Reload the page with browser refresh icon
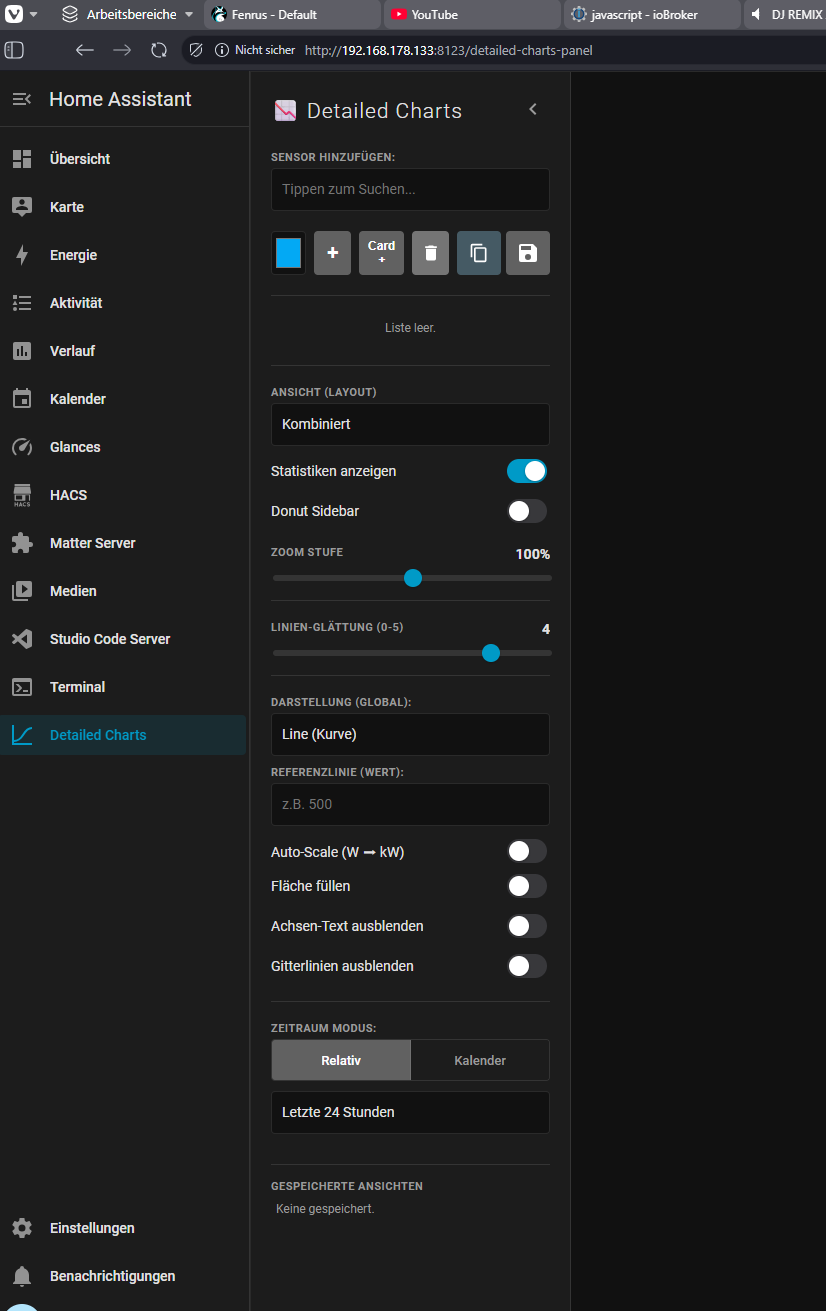This screenshot has height=1311, width=826. click(x=159, y=50)
